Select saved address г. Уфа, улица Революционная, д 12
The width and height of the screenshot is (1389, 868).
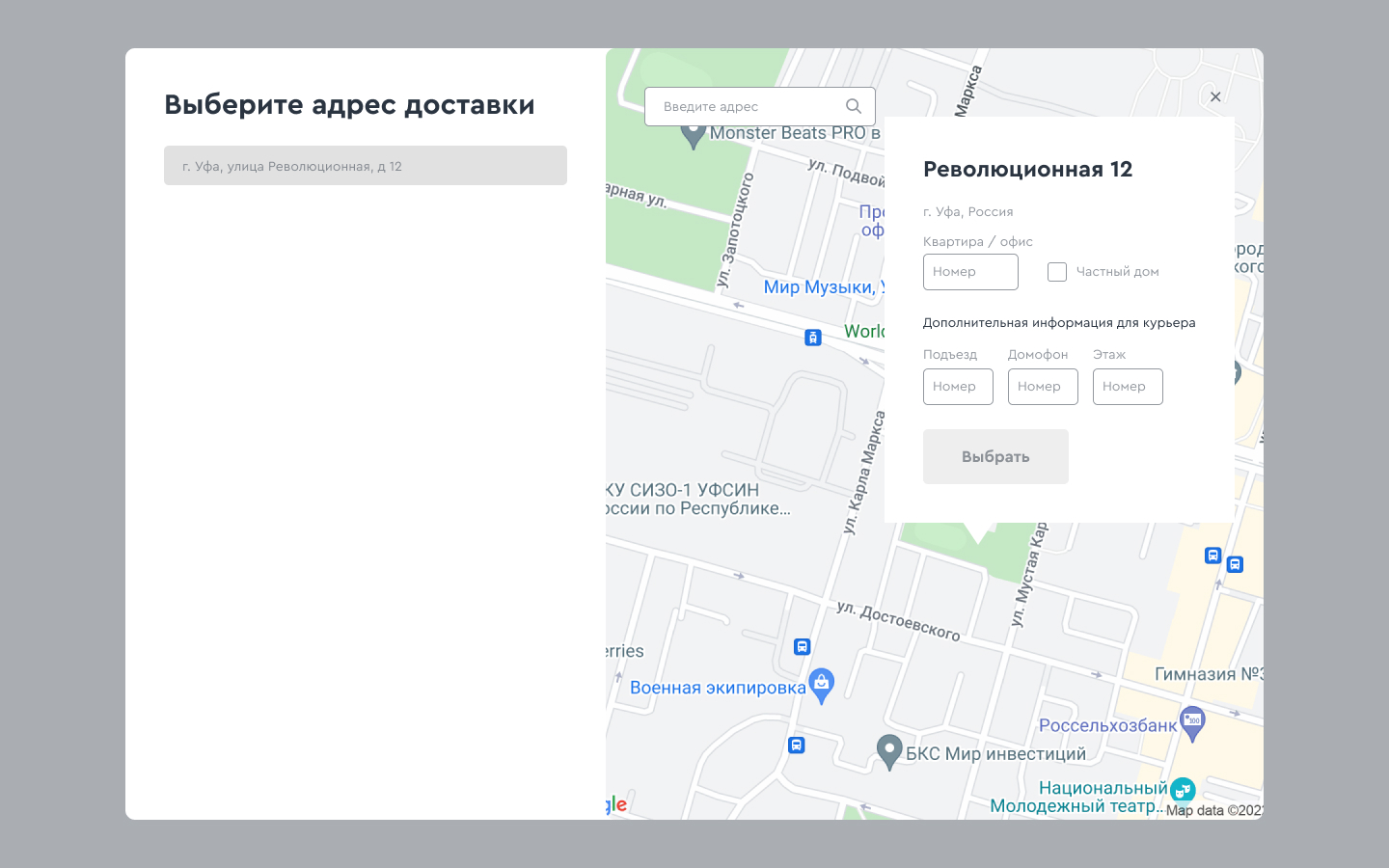(x=366, y=165)
